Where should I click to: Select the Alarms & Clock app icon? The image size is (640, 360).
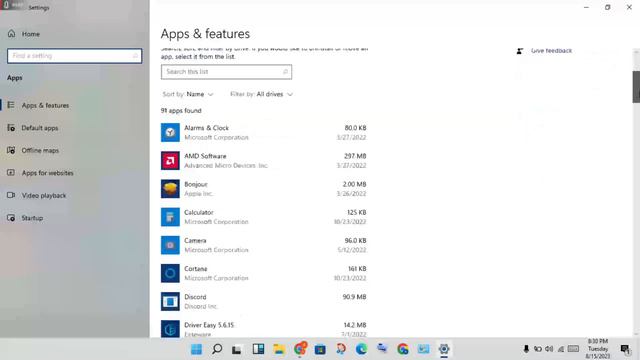tap(170, 132)
